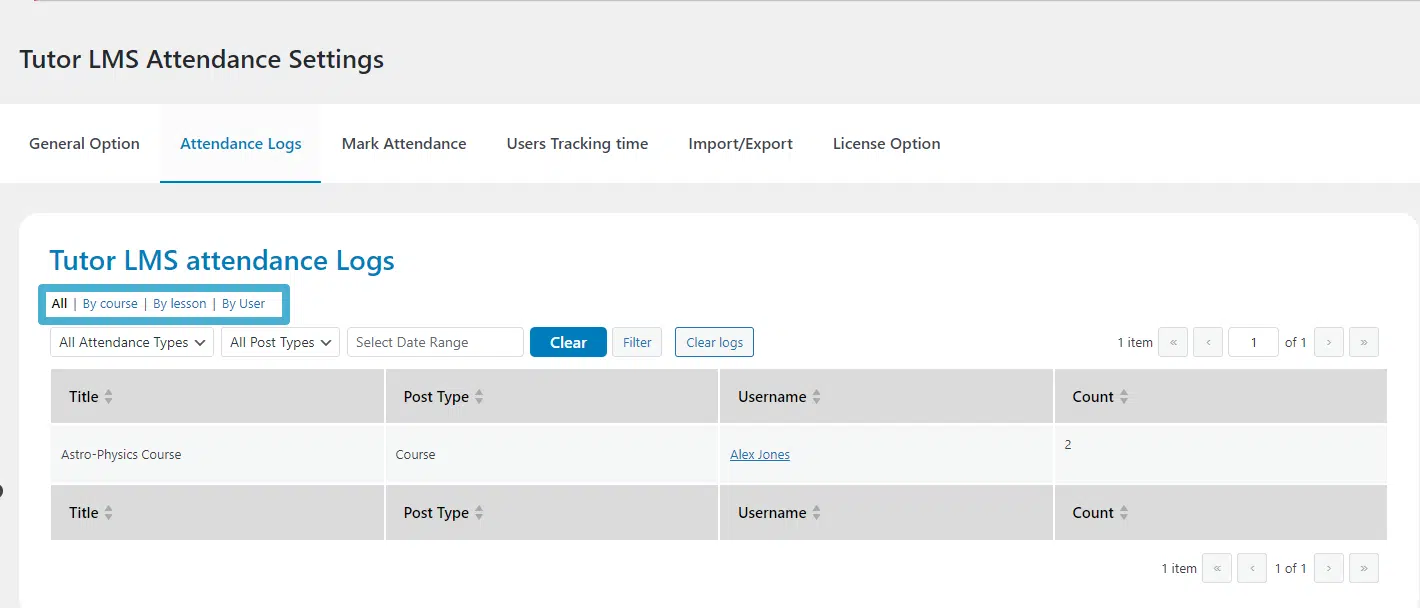Sort by Count in bottom footer header
This screenshot has width=1420, height=608.
click(1100, 513)
